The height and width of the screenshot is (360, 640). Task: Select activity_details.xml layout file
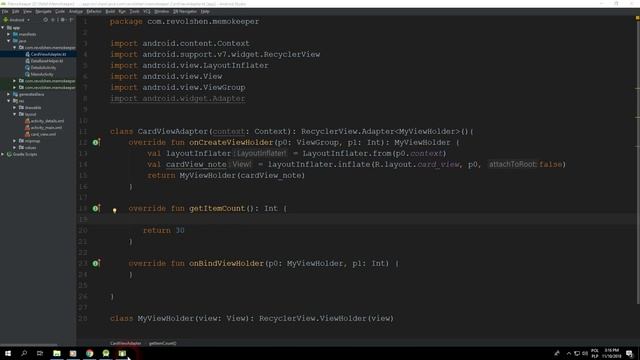tap(44, 121)
